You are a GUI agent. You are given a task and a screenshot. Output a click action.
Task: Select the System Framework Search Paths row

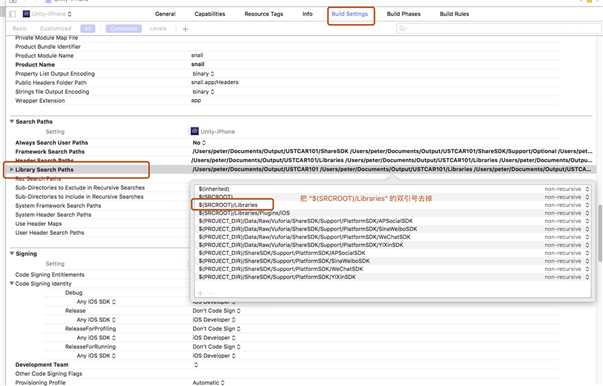coord(58,206)
